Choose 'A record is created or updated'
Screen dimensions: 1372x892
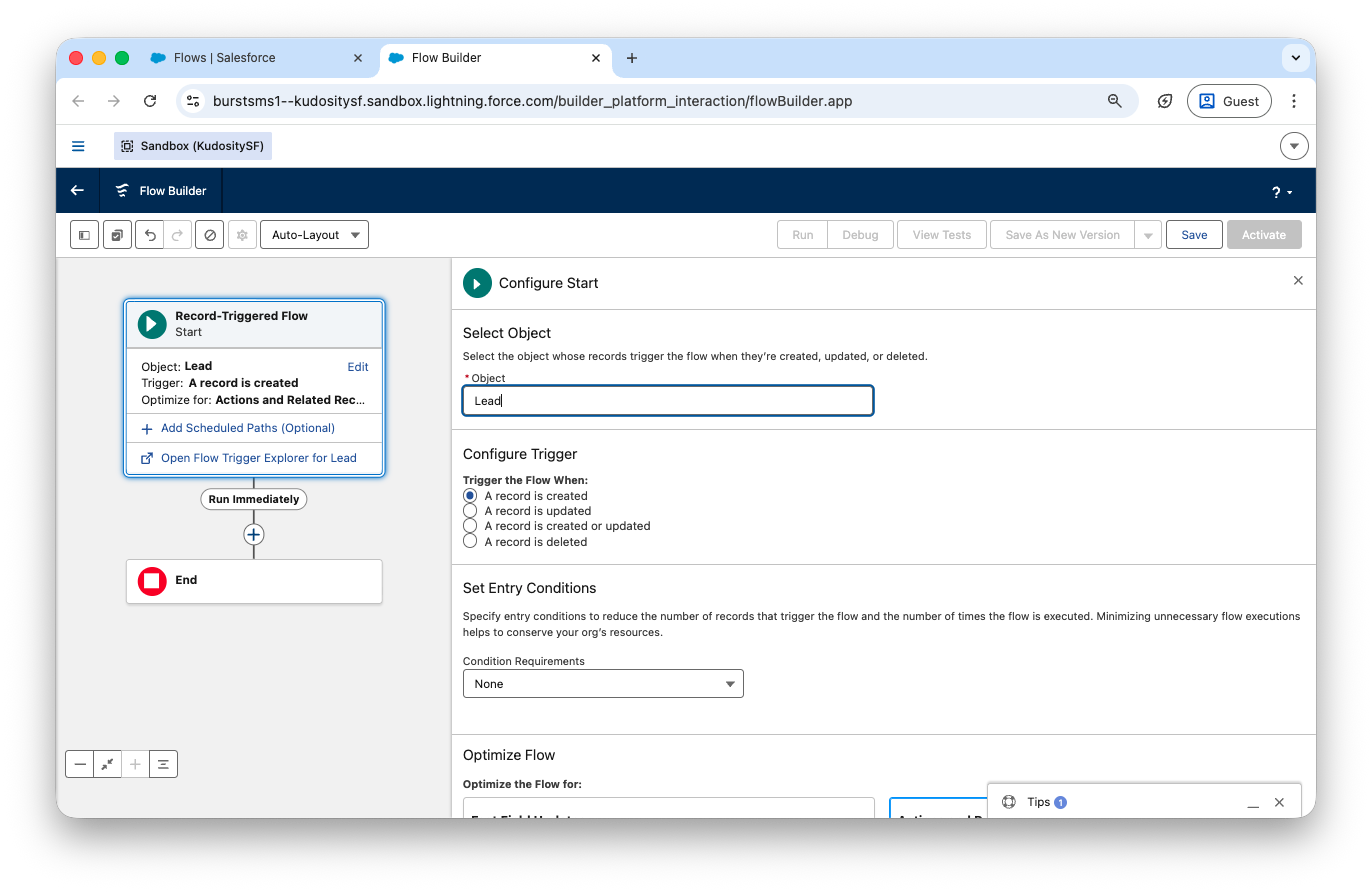(x=470, y=526)
